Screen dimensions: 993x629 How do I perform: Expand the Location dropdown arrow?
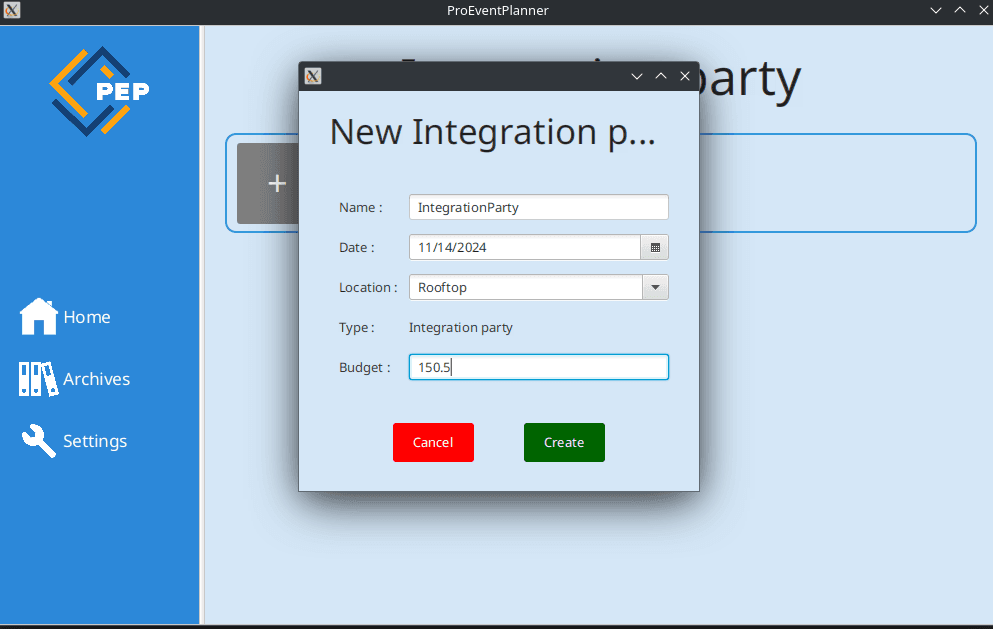coord(655,287)
